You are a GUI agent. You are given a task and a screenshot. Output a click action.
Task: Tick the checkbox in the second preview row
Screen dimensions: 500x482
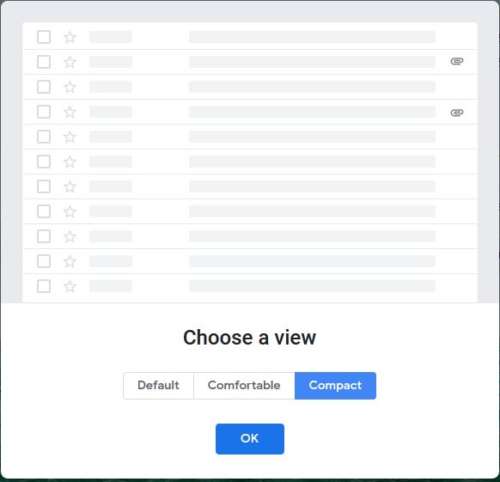44,62
